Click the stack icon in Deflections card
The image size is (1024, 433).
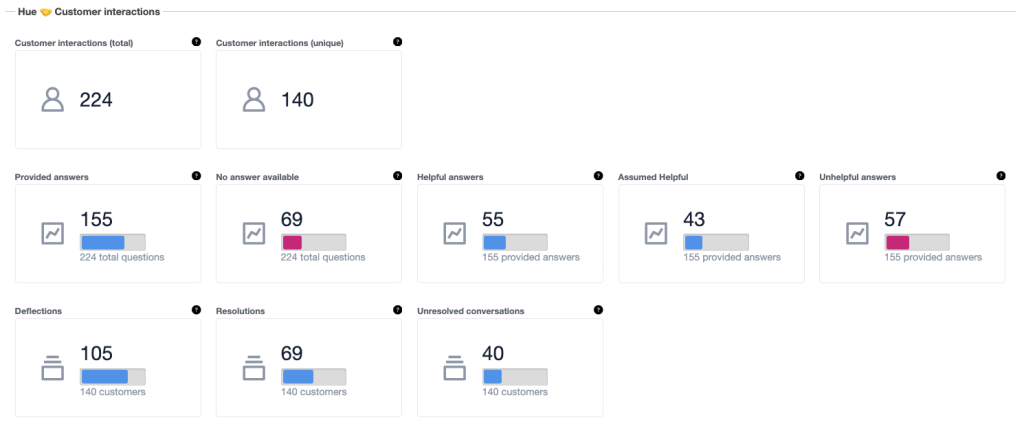tap(52, 368)
